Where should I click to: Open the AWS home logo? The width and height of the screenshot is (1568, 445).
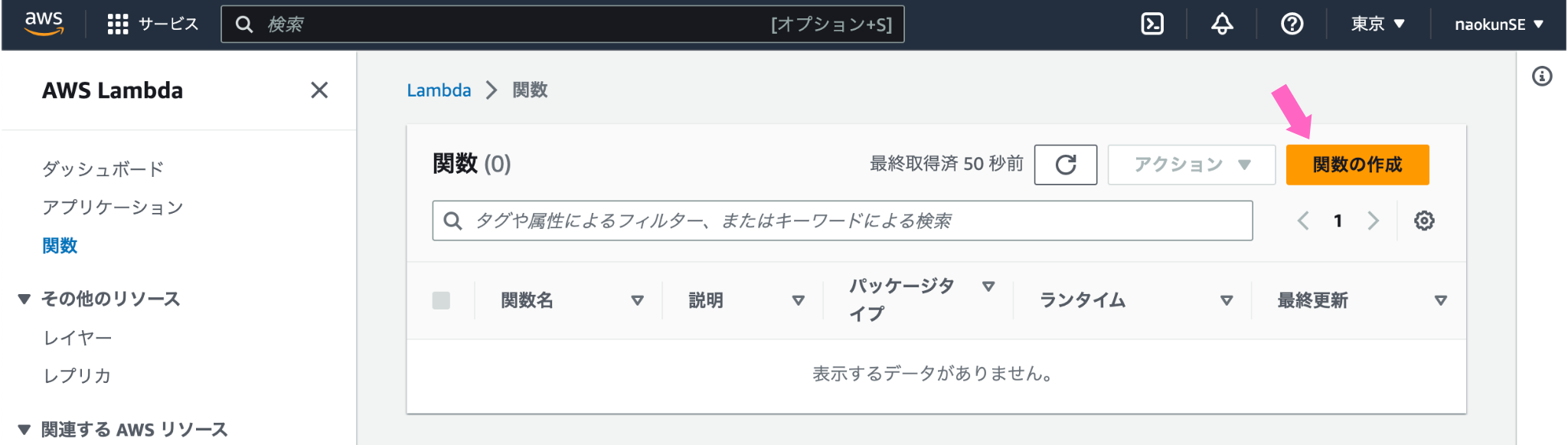(x=44, y=24)
